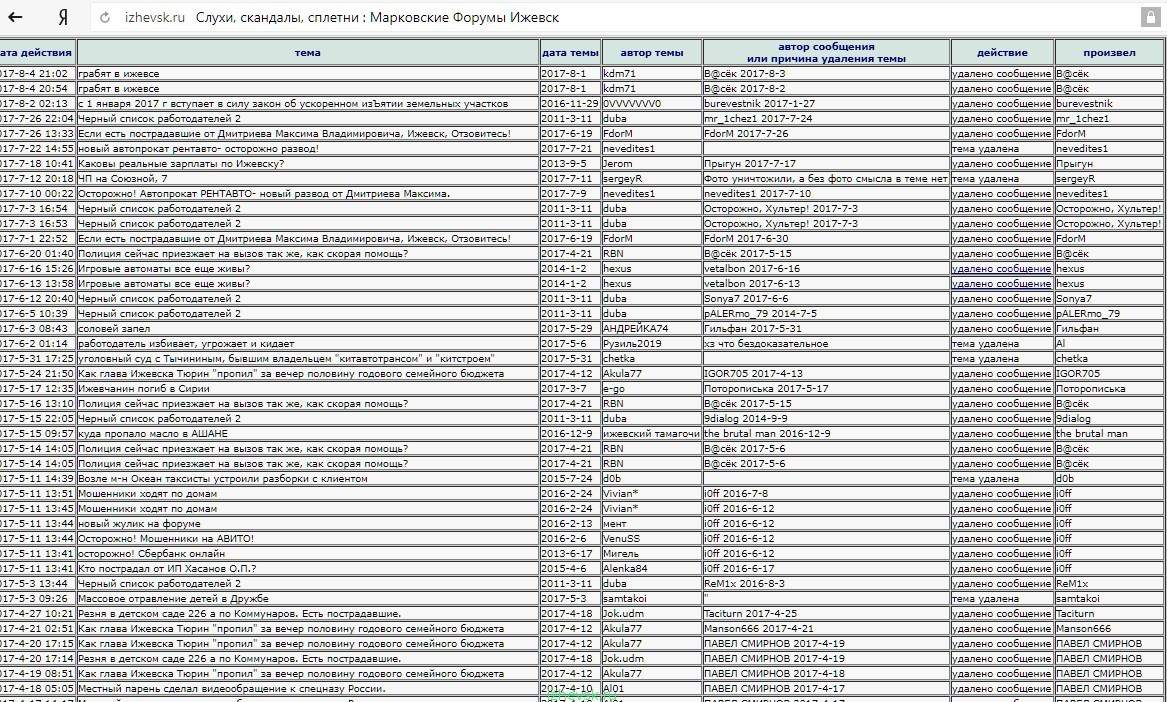
Task: Select topic 'Каковы реальные зарплаты по Ижевску?'
Action: point(181,164)
